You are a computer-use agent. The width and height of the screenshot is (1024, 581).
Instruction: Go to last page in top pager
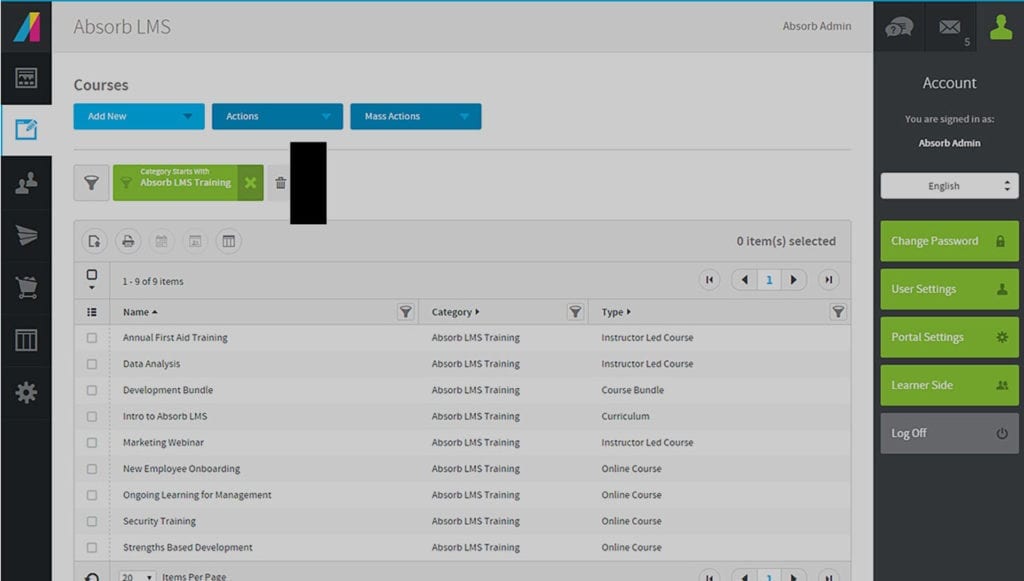[828, 280]
